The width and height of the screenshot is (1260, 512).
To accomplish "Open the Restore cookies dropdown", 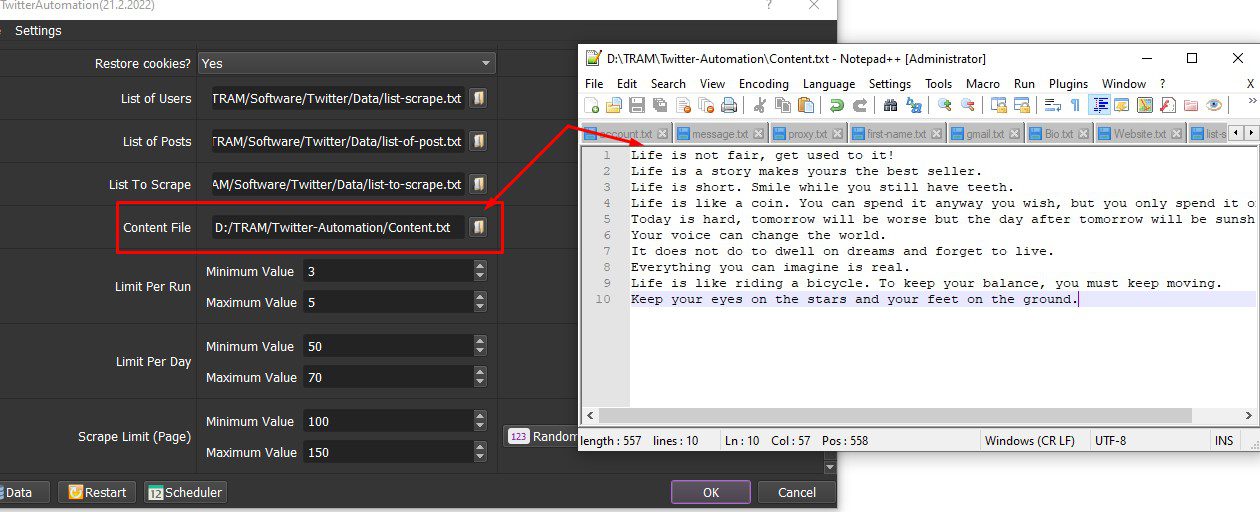I will coord(347,63).
